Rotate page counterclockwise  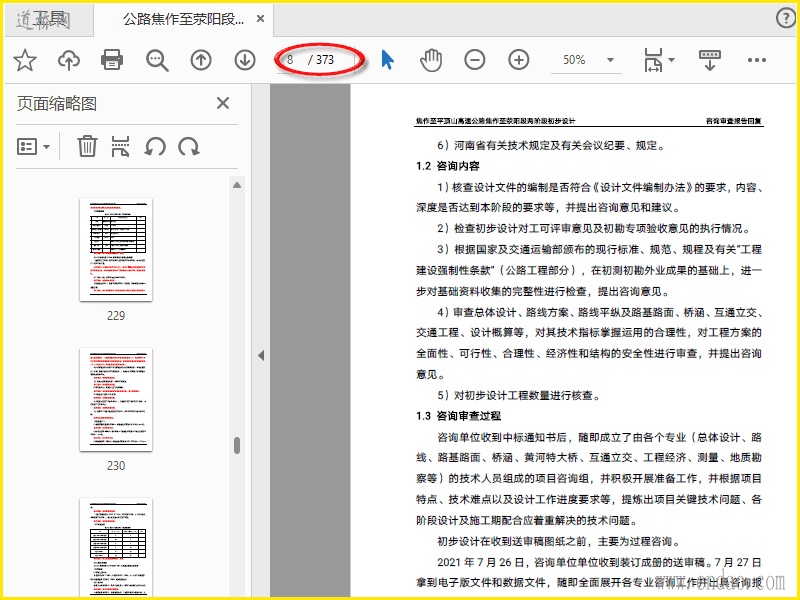click(155, 147)
